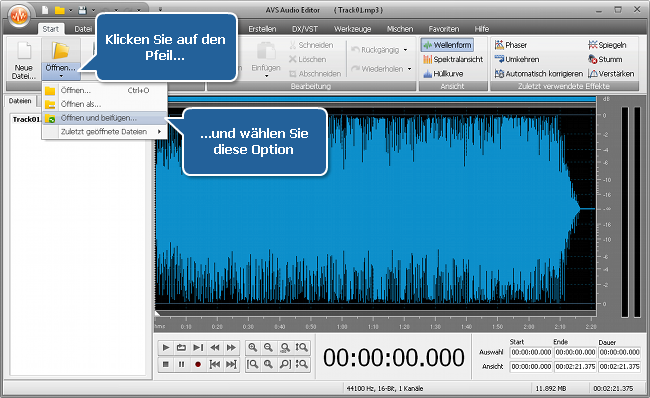Click the zoom full view magnifier
Viewport: 650px width, 398px height.
click(x=285, y=347)
